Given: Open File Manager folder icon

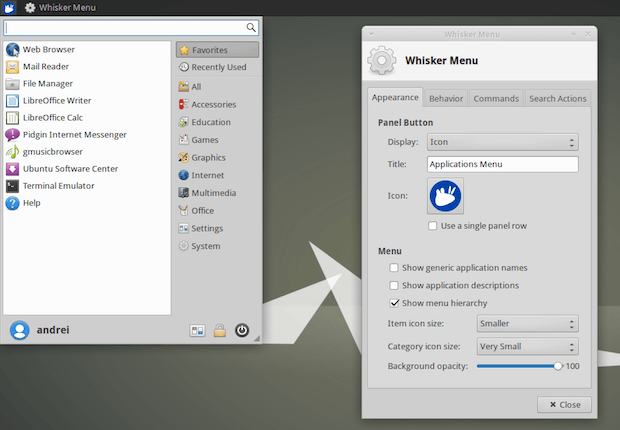Looking at the screenshot, I should [12, 83].
